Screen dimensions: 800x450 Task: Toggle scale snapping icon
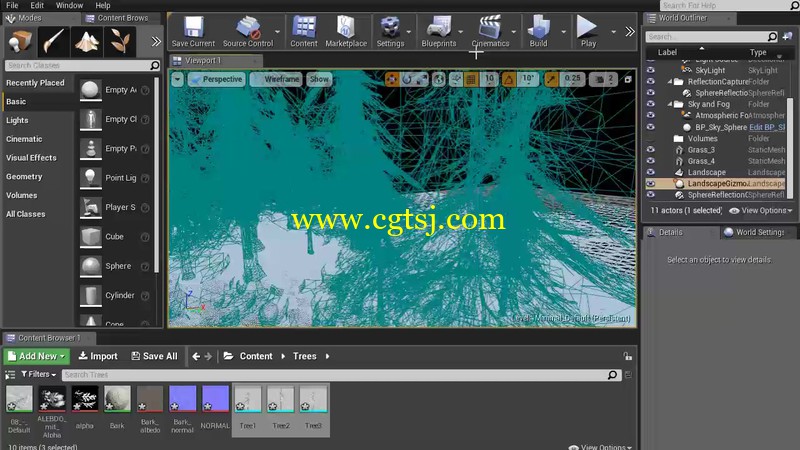pos(551,79)
